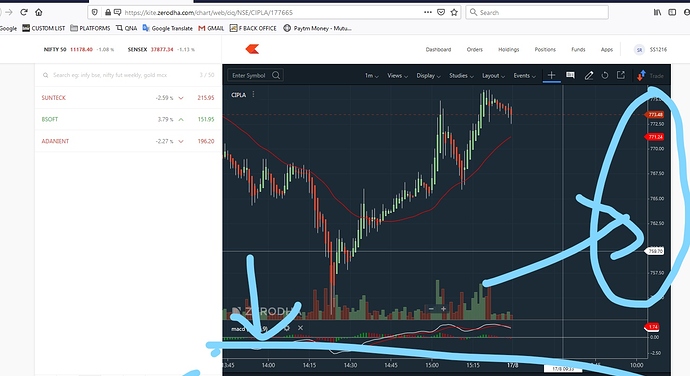Viewport: 690px width, 376px height.
Task: Expand SUNTECK market depth chevron
Action: [x=181, y=98]
